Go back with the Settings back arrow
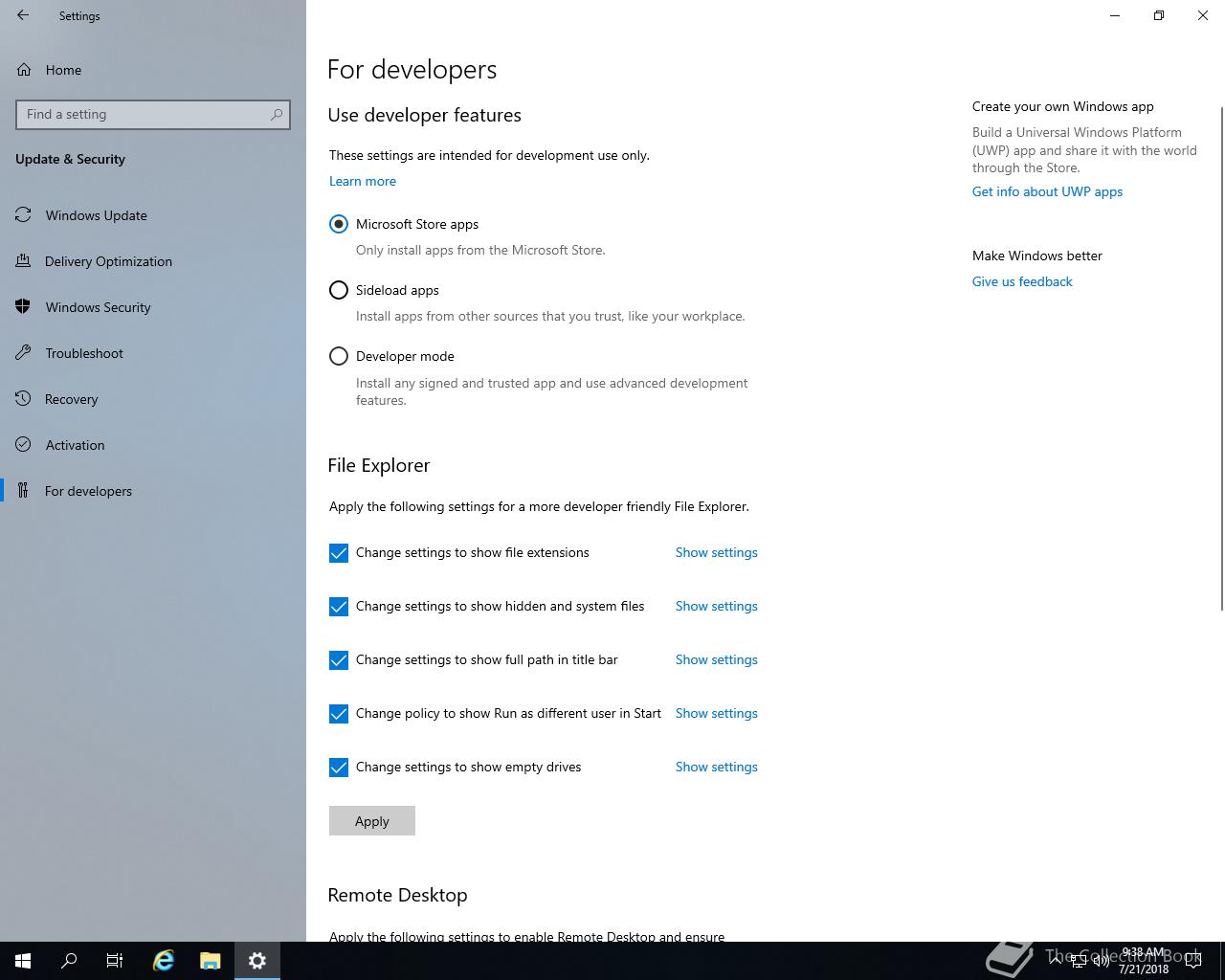 (x=23, y=15)
